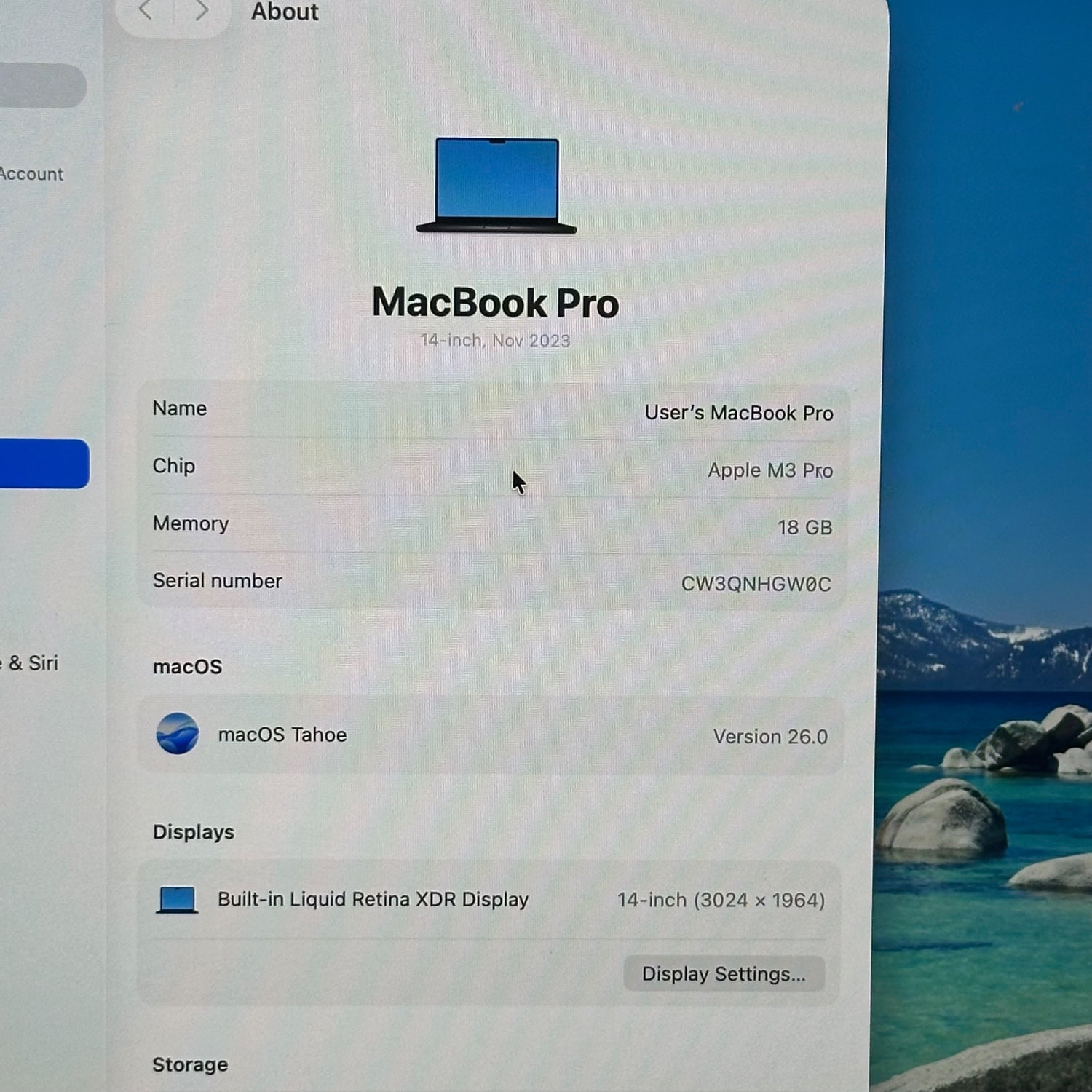This screenshot has height=1092, width=1092.
Task: Click the small display icon beside Built-in Liquid Retina
Action: [177, 900]
